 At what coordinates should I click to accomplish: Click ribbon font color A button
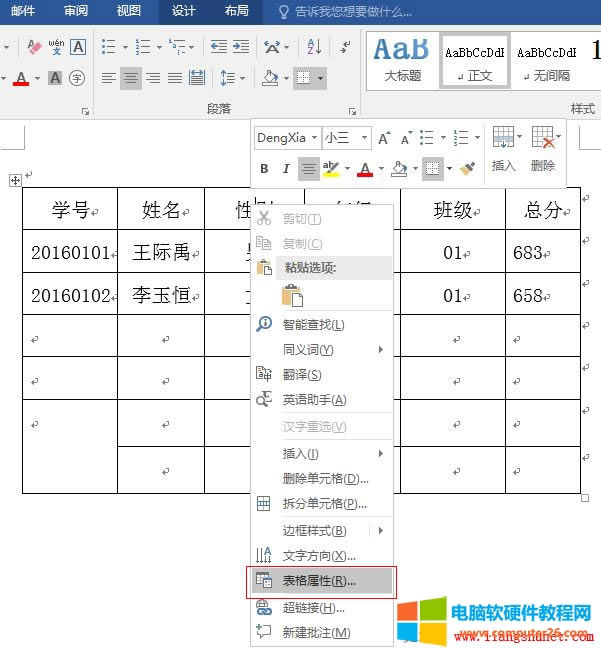coord(21,78)
